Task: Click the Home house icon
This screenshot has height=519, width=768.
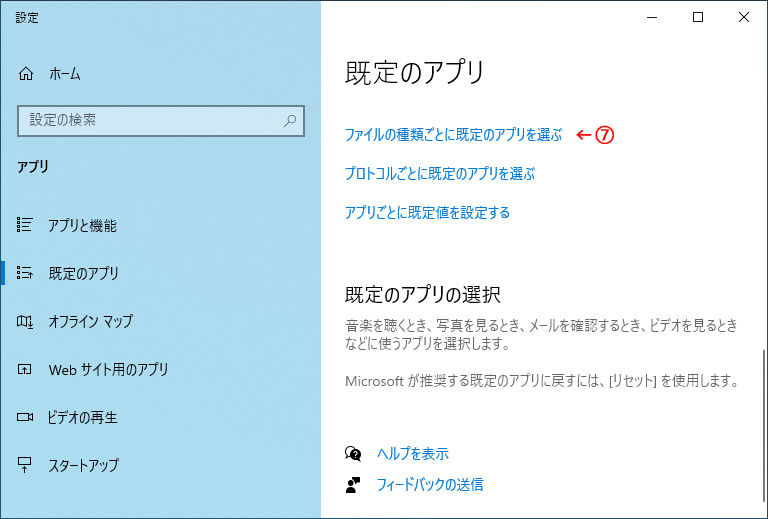Action: pos(25,74)
